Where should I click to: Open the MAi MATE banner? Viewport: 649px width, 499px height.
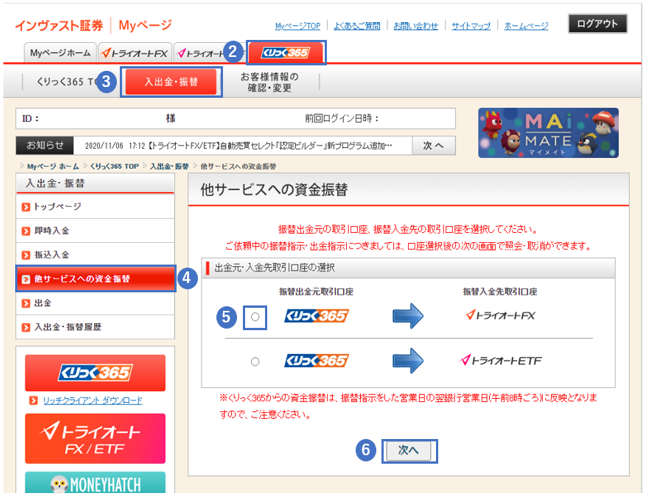coord(548,133)
